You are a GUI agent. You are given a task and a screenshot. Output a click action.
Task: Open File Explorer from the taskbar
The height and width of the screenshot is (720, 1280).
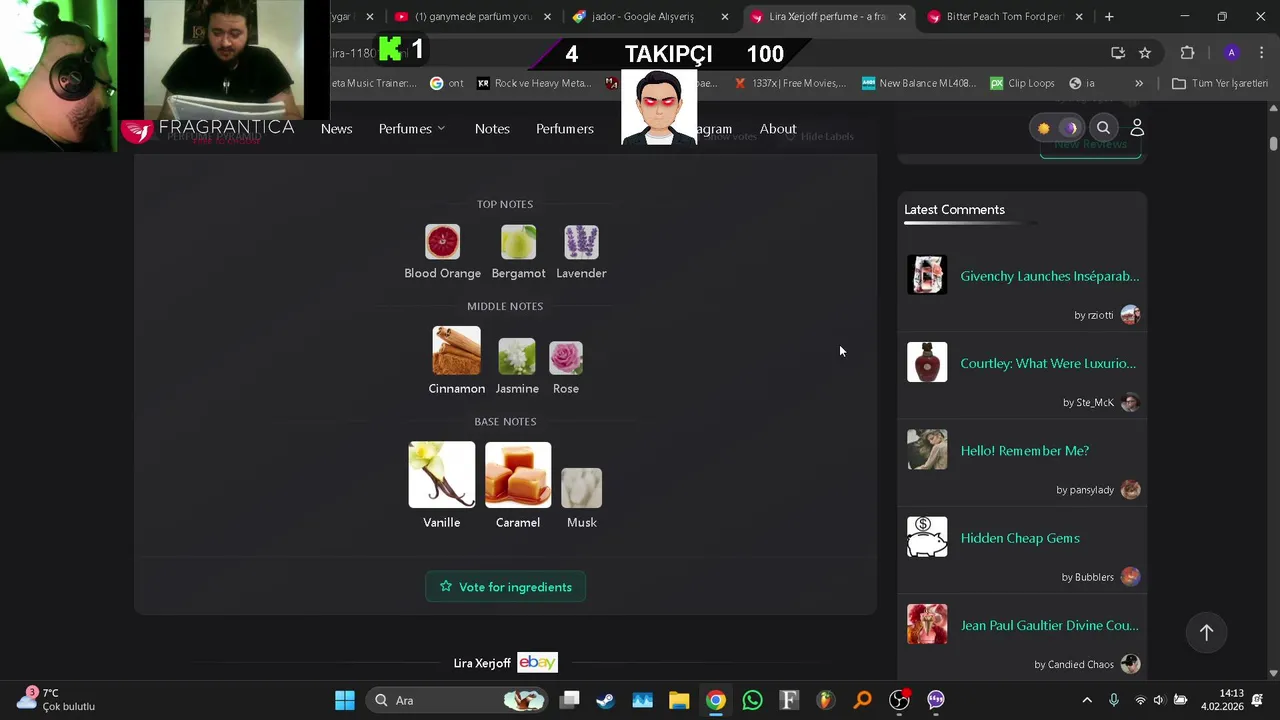(x=679, y=700)
